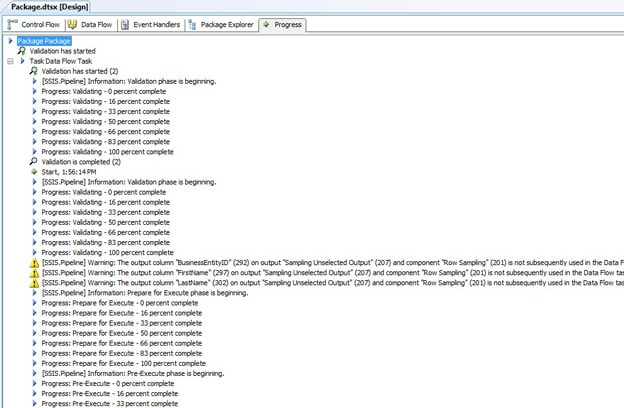Select 'Pre-Execute - 0 percent complete' row

[108, 384]
